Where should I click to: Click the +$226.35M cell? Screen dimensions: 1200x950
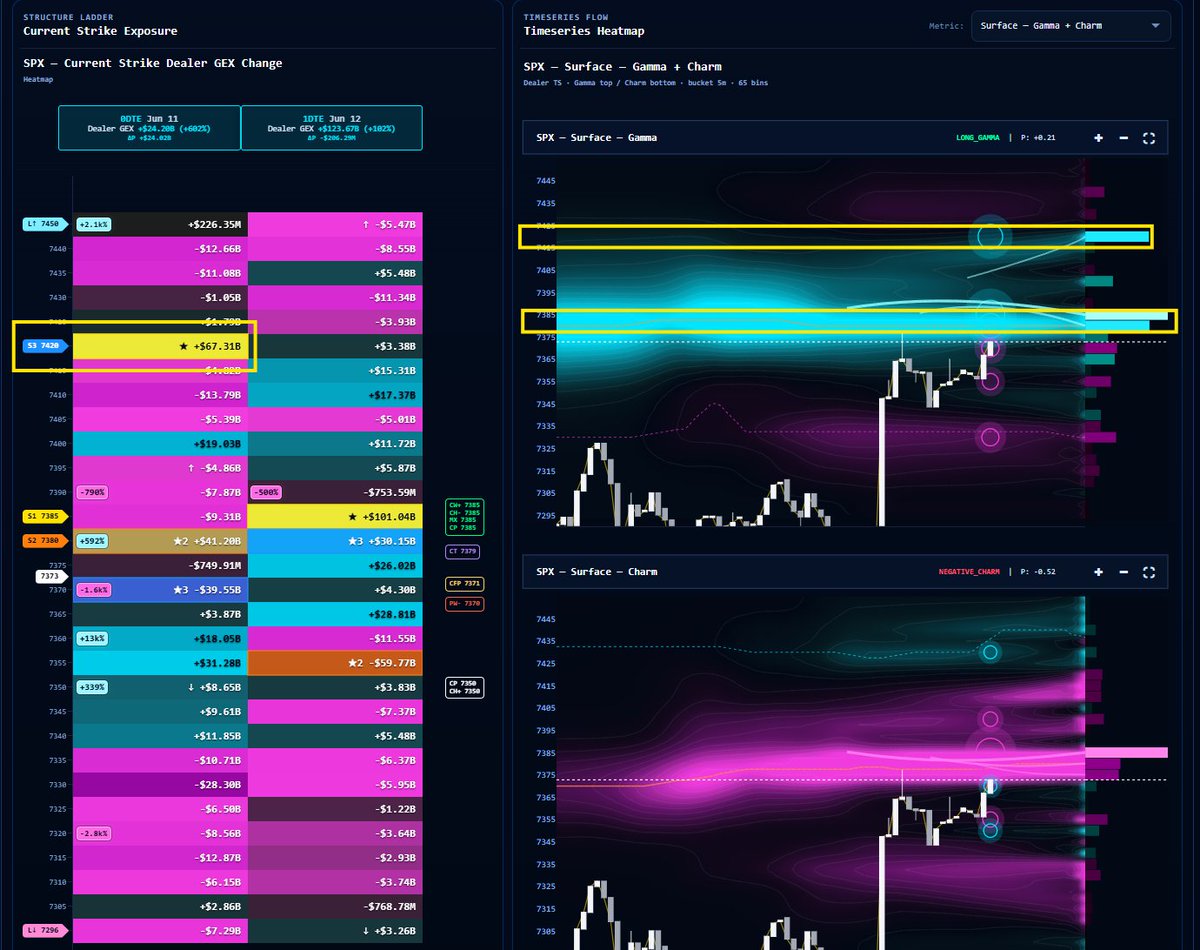(x=160, y=224)
